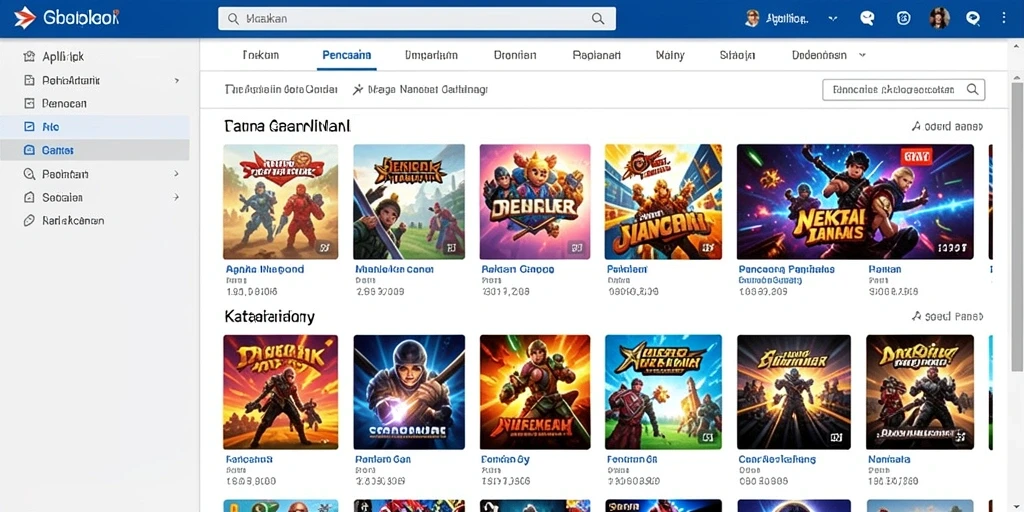Open the wide Pencoorg Panihalse banner thumbnail
1024x512 pixels.
pos(855,202)
